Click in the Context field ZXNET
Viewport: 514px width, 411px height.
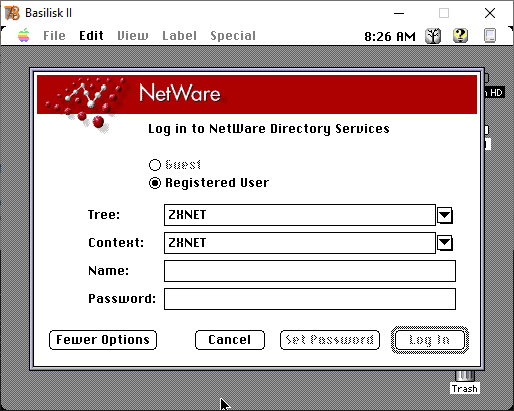(300, 243)
